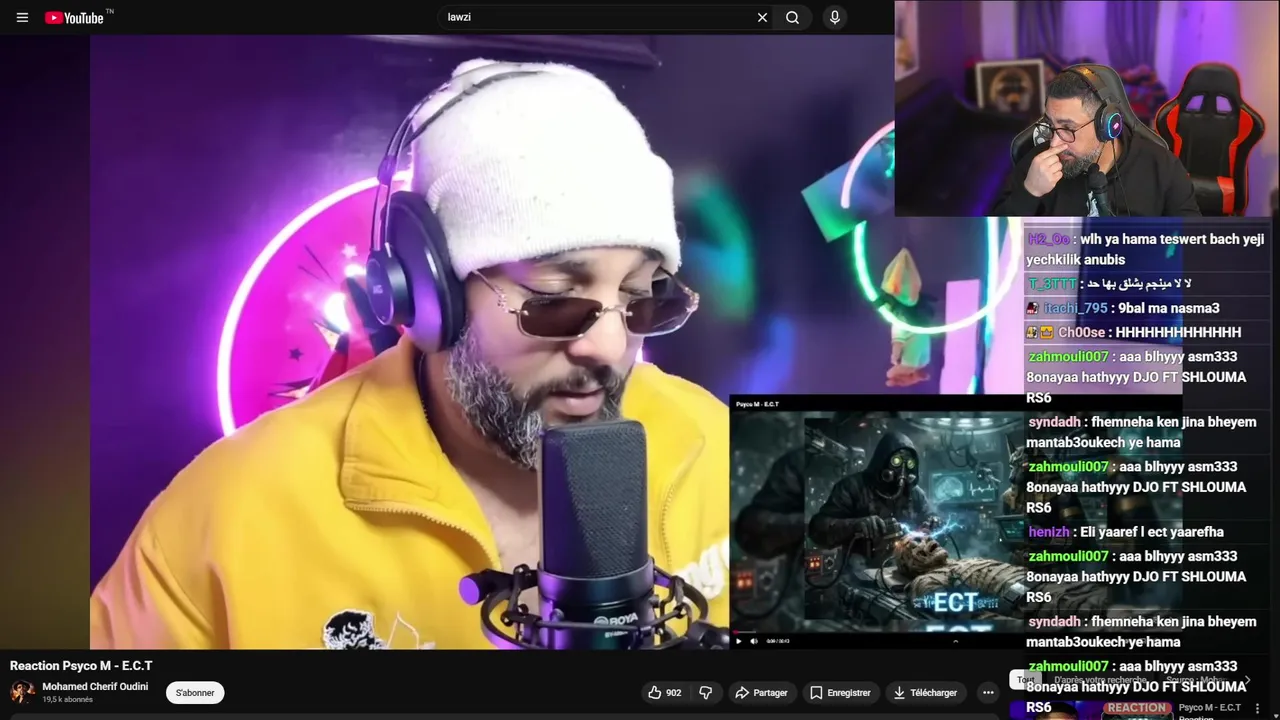Select the 'Tout' filter chip
Image resolution: width=1280 pixels, height=720 pixels.
[1026, 680]
